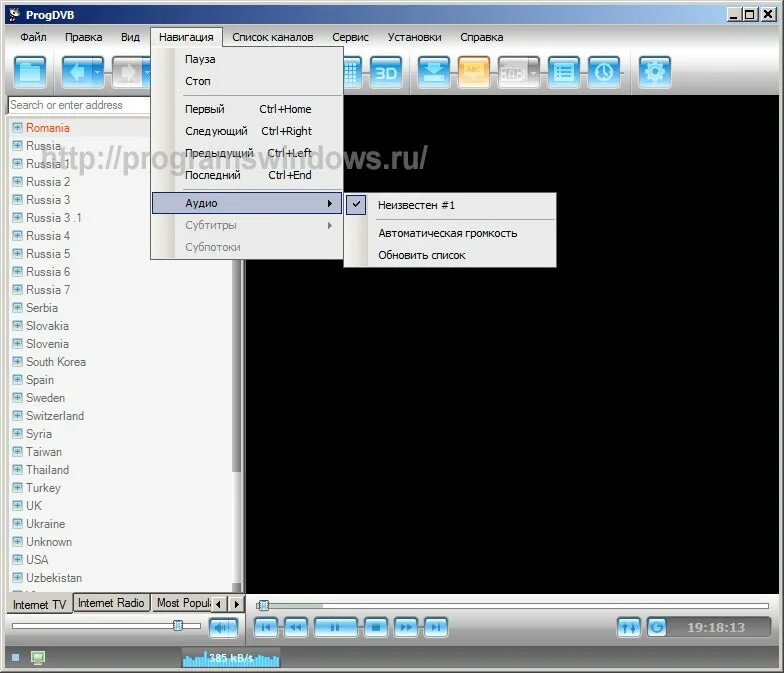Jump to previous track button
The image size is (784, 673).
[266, 627]
